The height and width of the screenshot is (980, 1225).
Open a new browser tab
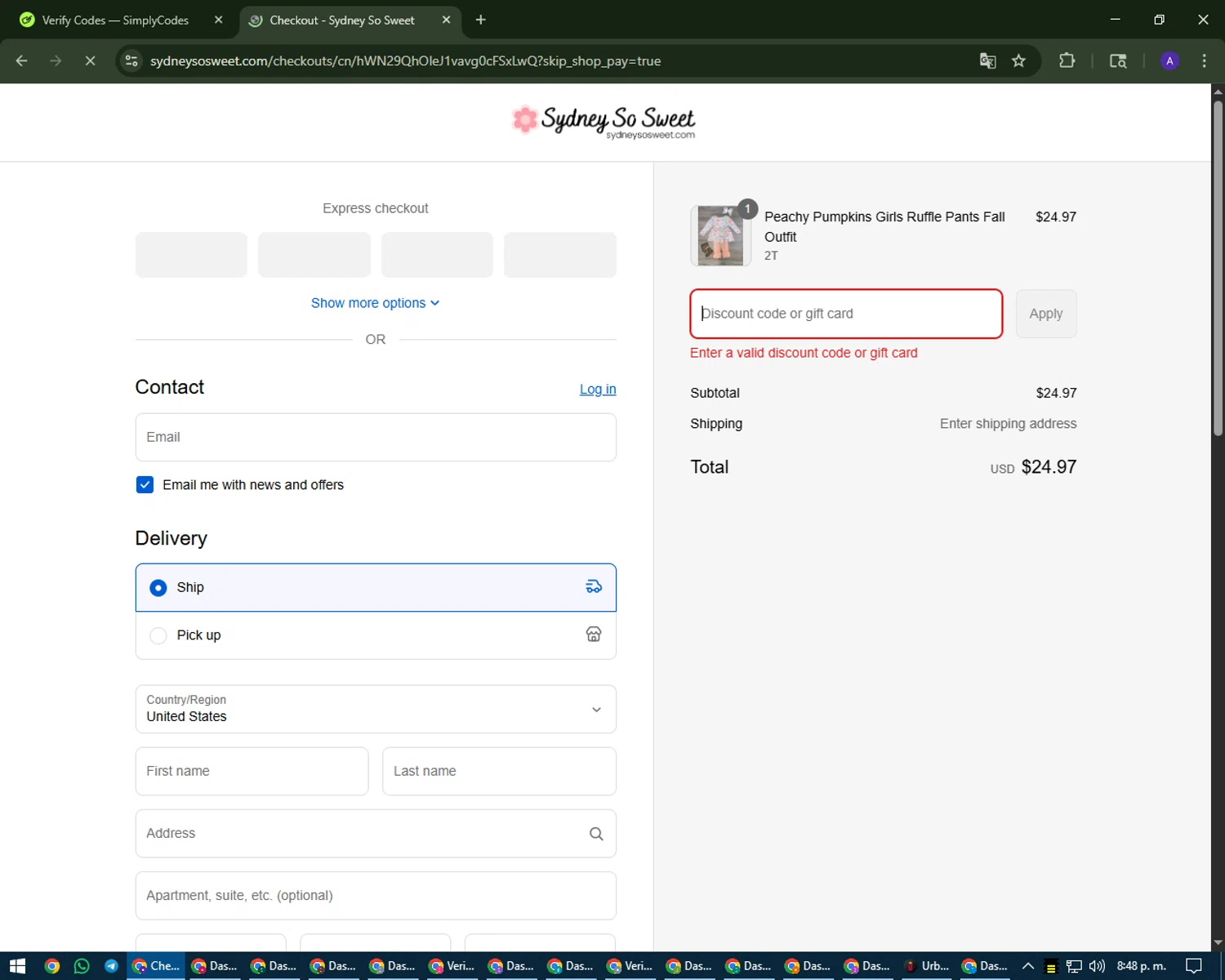480,20
